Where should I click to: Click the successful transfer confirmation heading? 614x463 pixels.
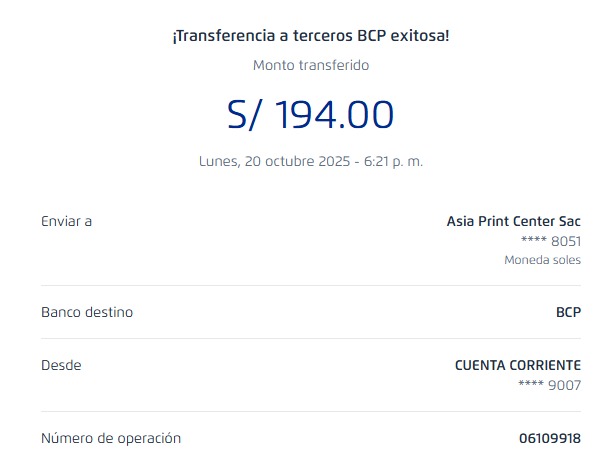pos(310,36)
